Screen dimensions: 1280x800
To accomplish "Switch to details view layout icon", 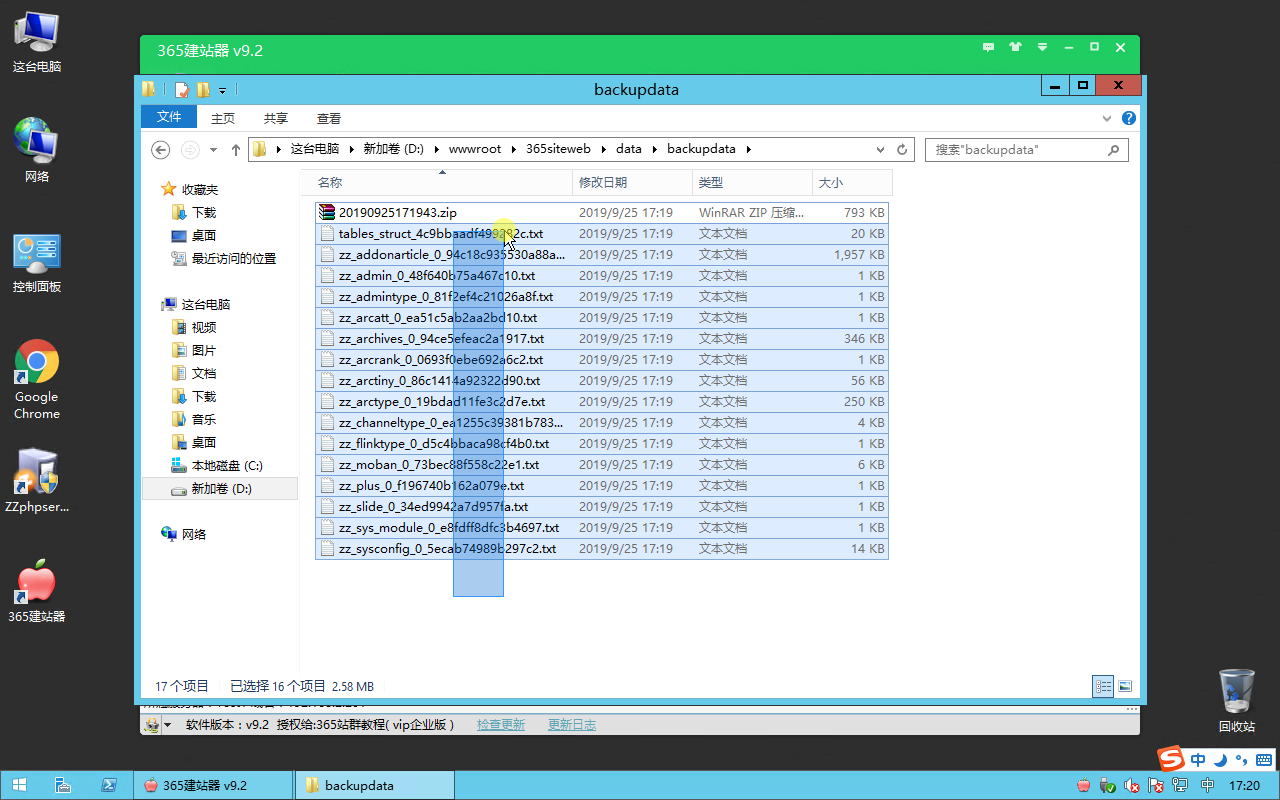I will point(1103,686).
